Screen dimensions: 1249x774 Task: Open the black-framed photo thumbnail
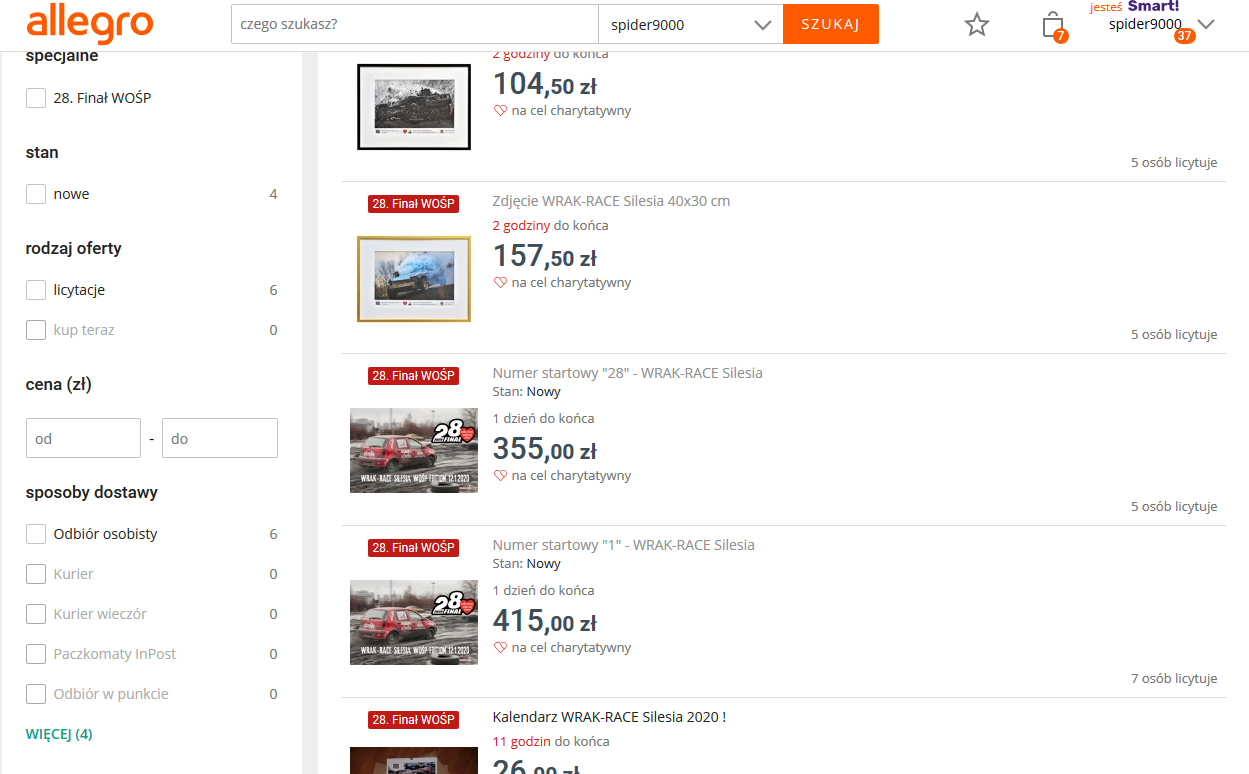[414, 107]
